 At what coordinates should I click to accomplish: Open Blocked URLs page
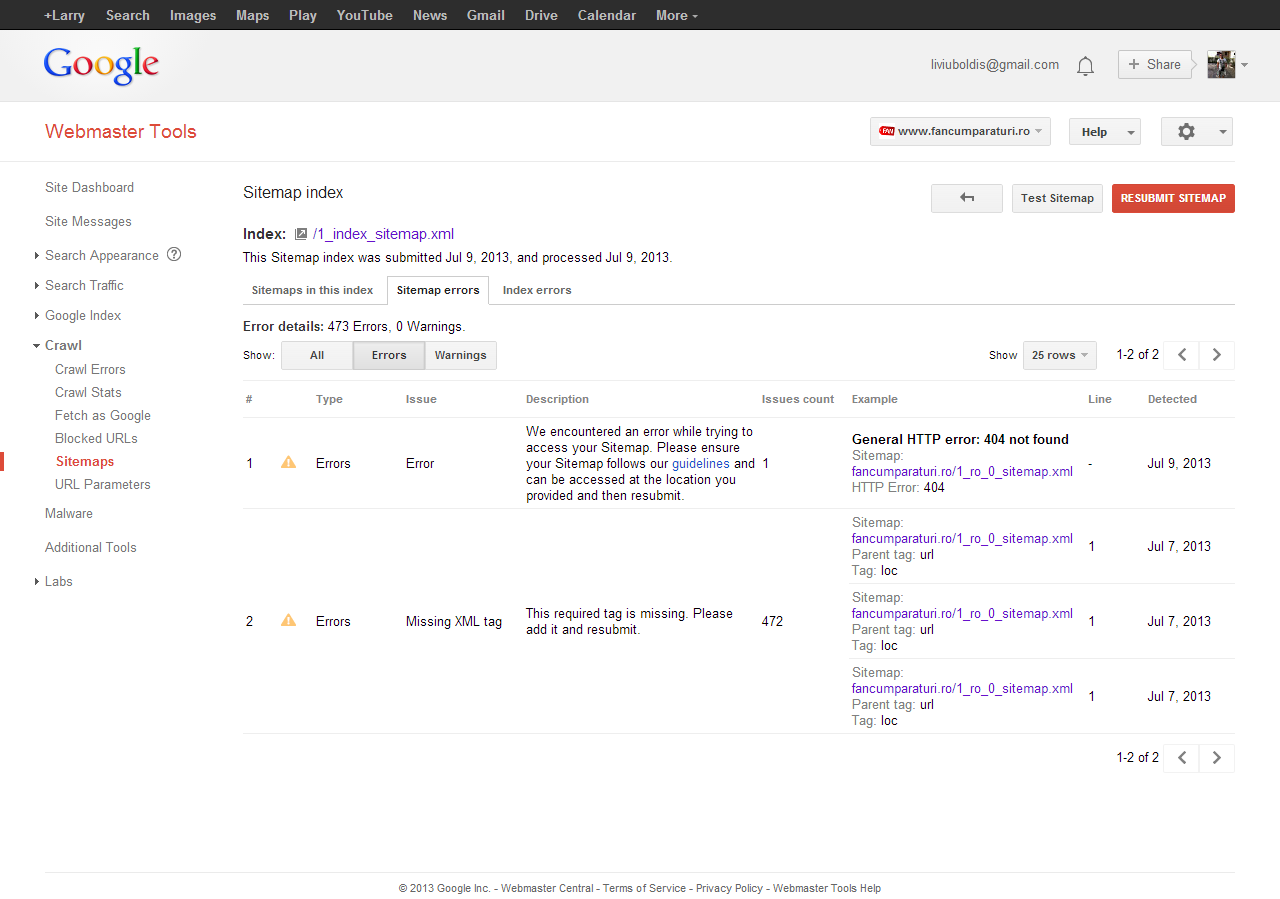(x=96, y=438)
